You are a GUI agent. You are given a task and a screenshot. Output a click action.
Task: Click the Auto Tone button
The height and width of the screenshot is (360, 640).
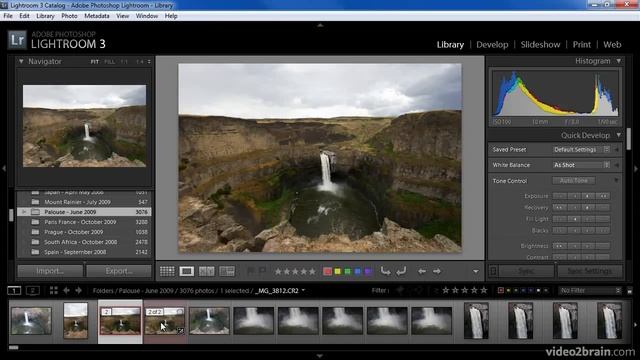coord(573,180)
